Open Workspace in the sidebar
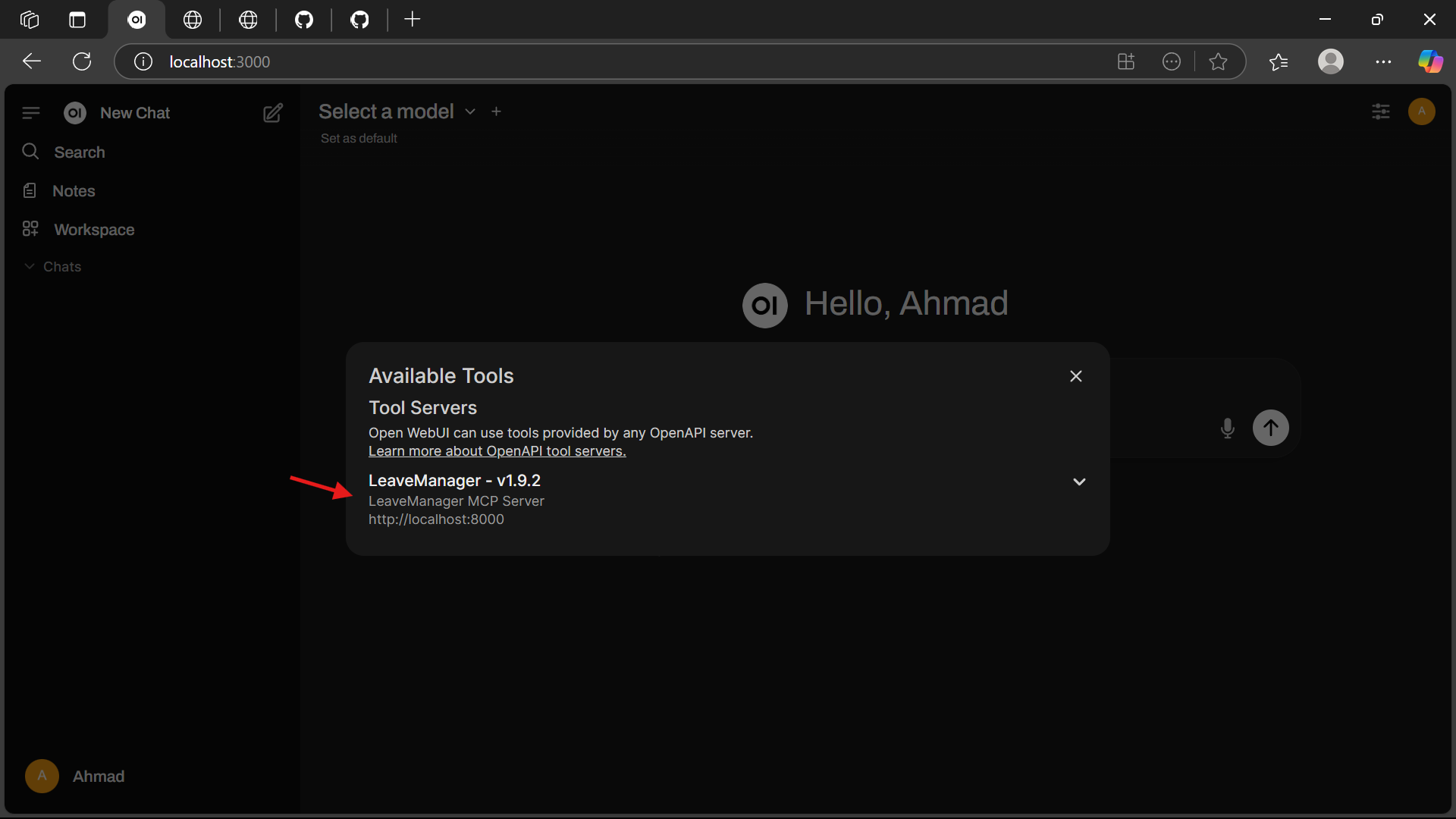This screenshot has height=819, width=1456. [x=93, y=229]
